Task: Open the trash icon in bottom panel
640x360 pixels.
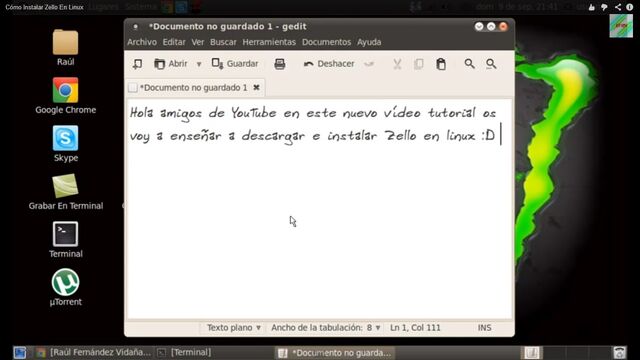Action: tap(619, 353)
